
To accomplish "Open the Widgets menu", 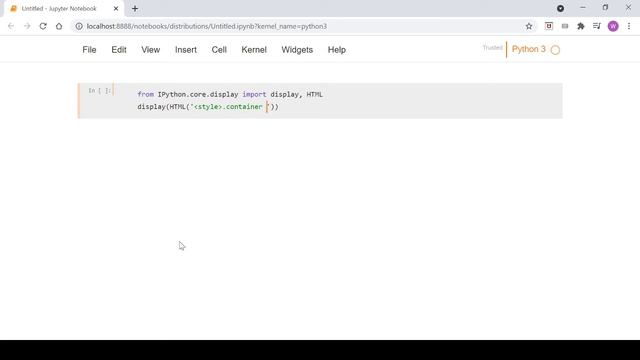I will (x=297, y=50).
